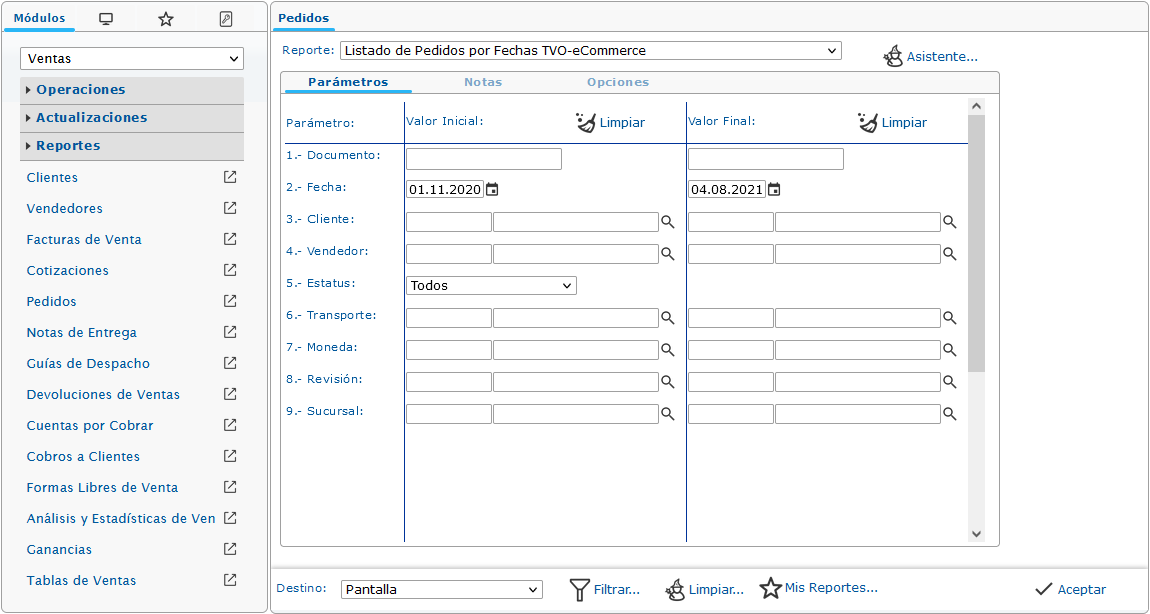1150x614 pixels.
Task: Open the Ventas module dropdown
Action: coord(132,59)
